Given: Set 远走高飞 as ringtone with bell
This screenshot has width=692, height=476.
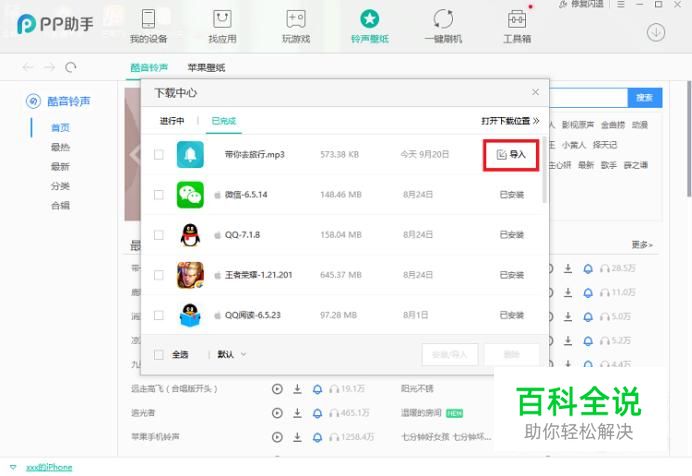Looking at the screenshot, I should click(317, 389).
